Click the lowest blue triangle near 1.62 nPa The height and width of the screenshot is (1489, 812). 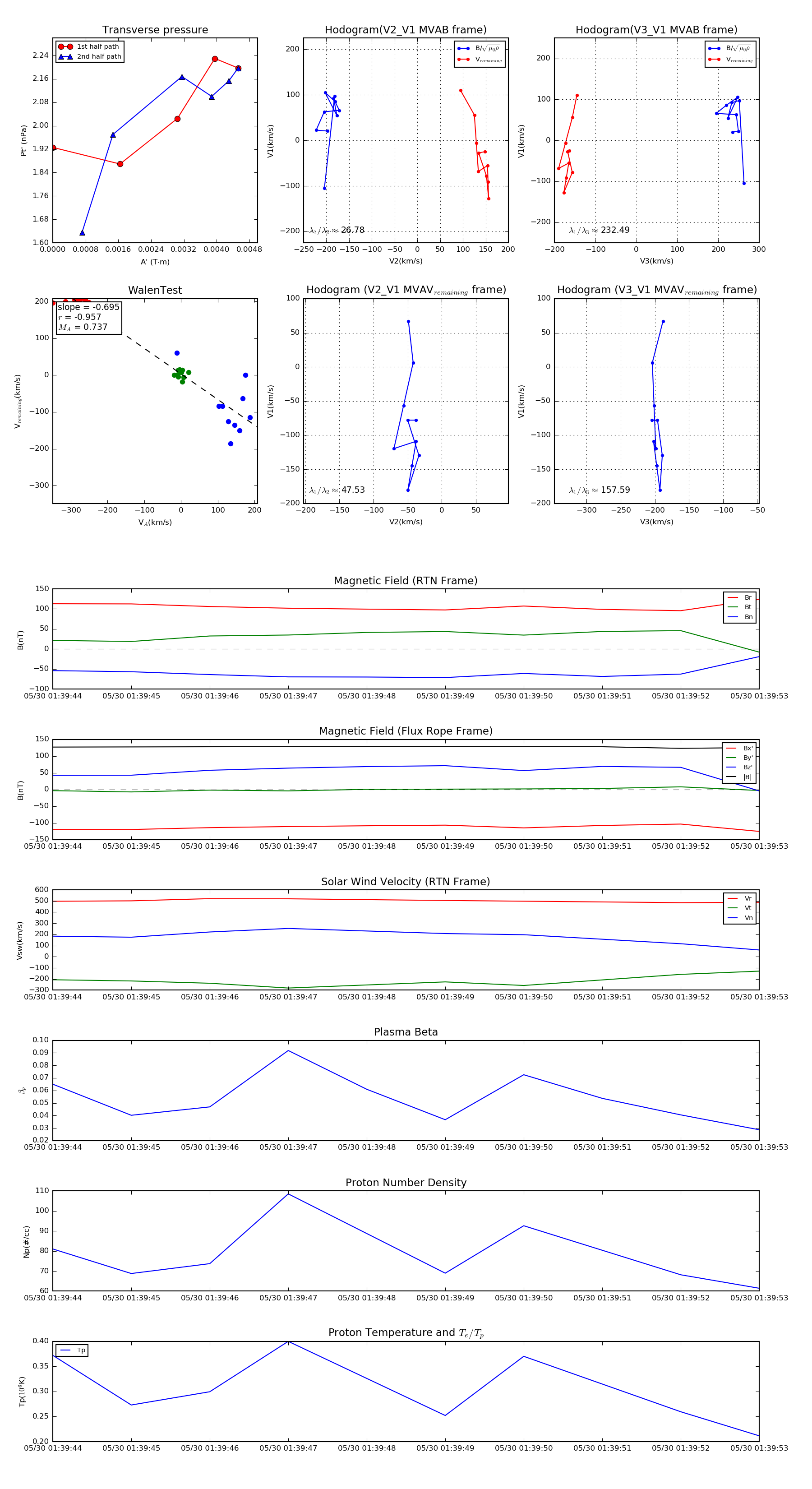[x=82, y=233]
